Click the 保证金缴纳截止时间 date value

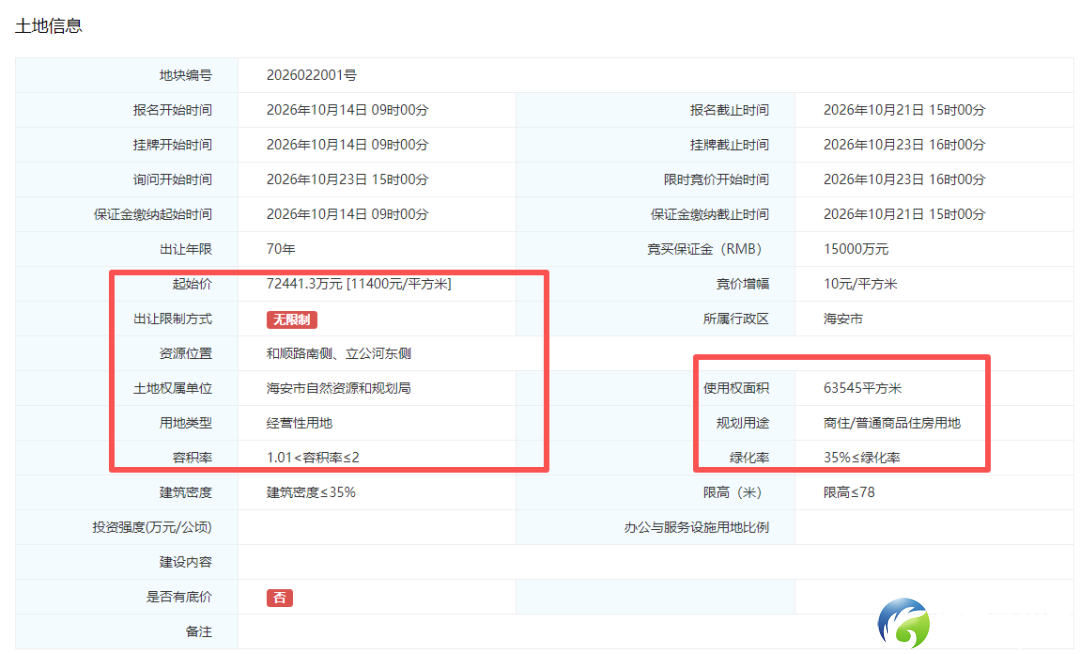(904, 215)
